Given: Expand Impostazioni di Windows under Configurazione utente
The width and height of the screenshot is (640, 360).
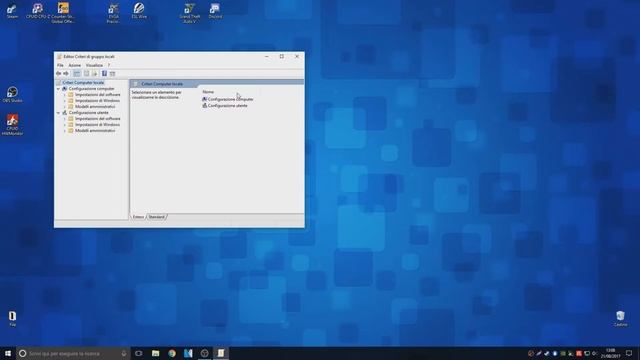Looking at the screenshot, I should pos(65,124).
